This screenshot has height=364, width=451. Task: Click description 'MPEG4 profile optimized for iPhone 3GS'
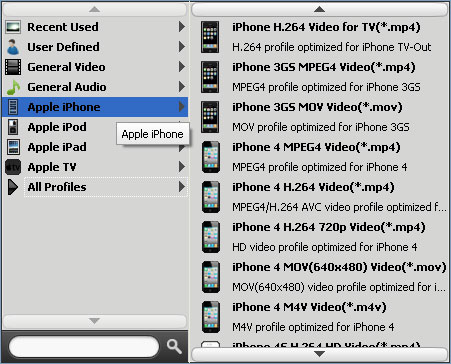[x=326, y=87]
